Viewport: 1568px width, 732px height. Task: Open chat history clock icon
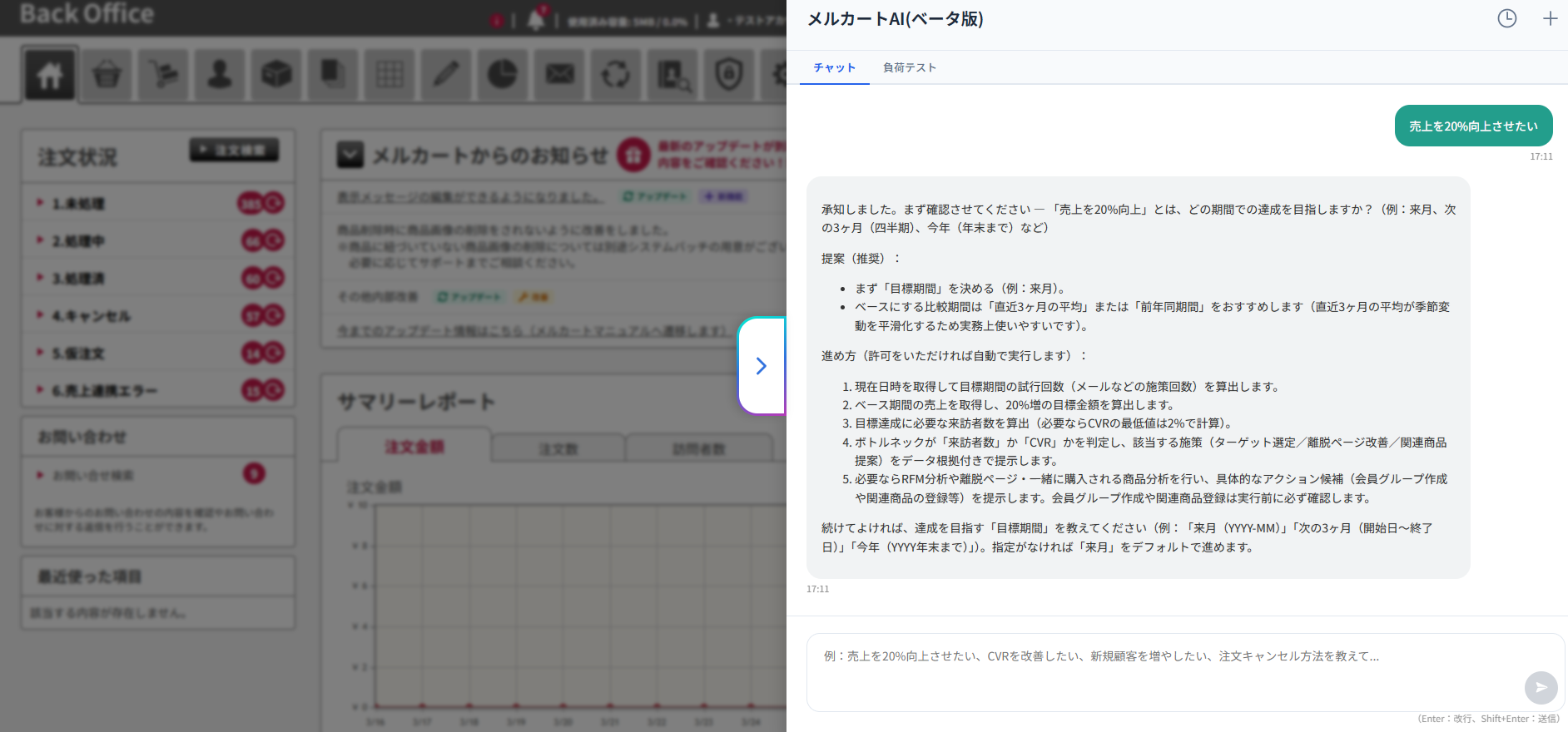[1506, 18]
